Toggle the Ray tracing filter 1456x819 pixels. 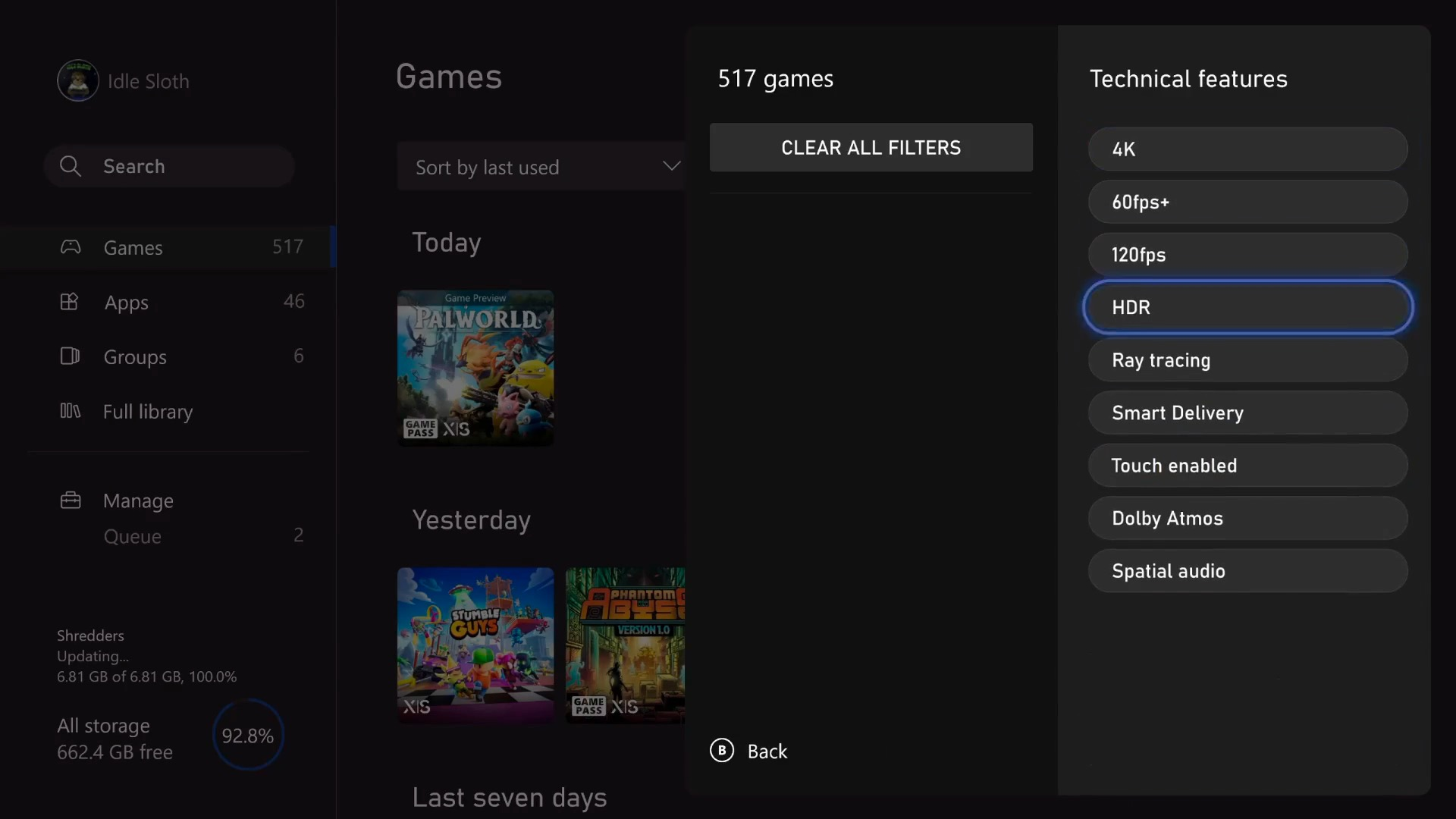(x=1247, y=360)
